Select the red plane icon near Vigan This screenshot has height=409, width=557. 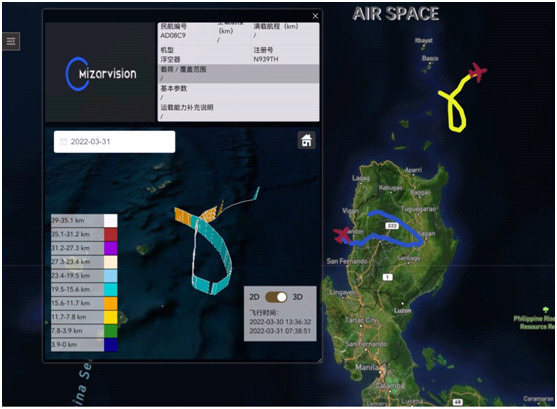click(x=342, y=235)
